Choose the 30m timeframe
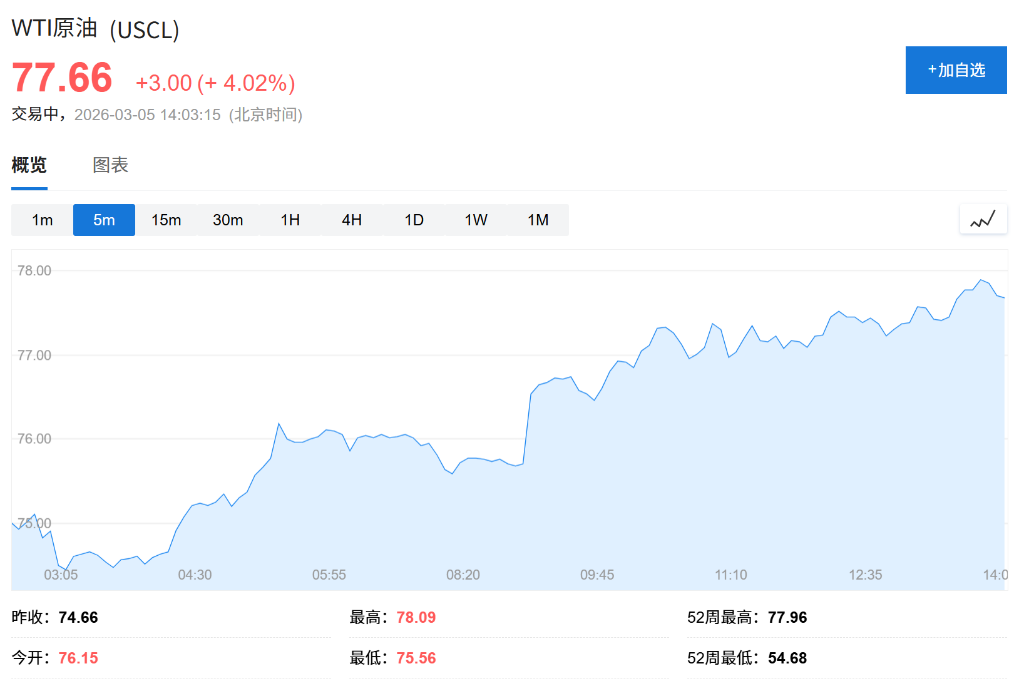The height and width of the screenshot is (682, 1024). point(228,220)
